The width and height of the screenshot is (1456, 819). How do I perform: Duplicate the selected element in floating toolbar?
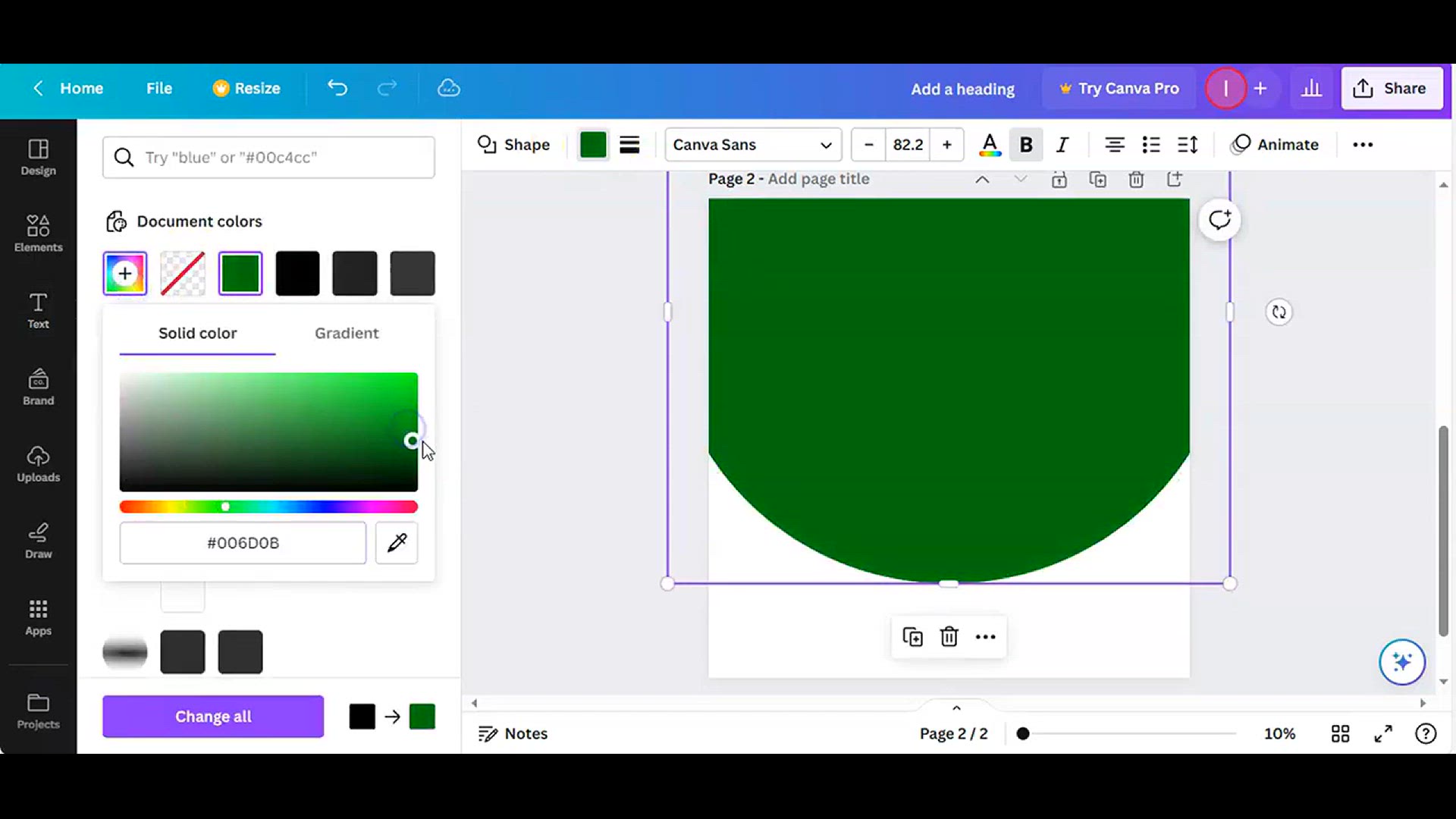point(912,637)
